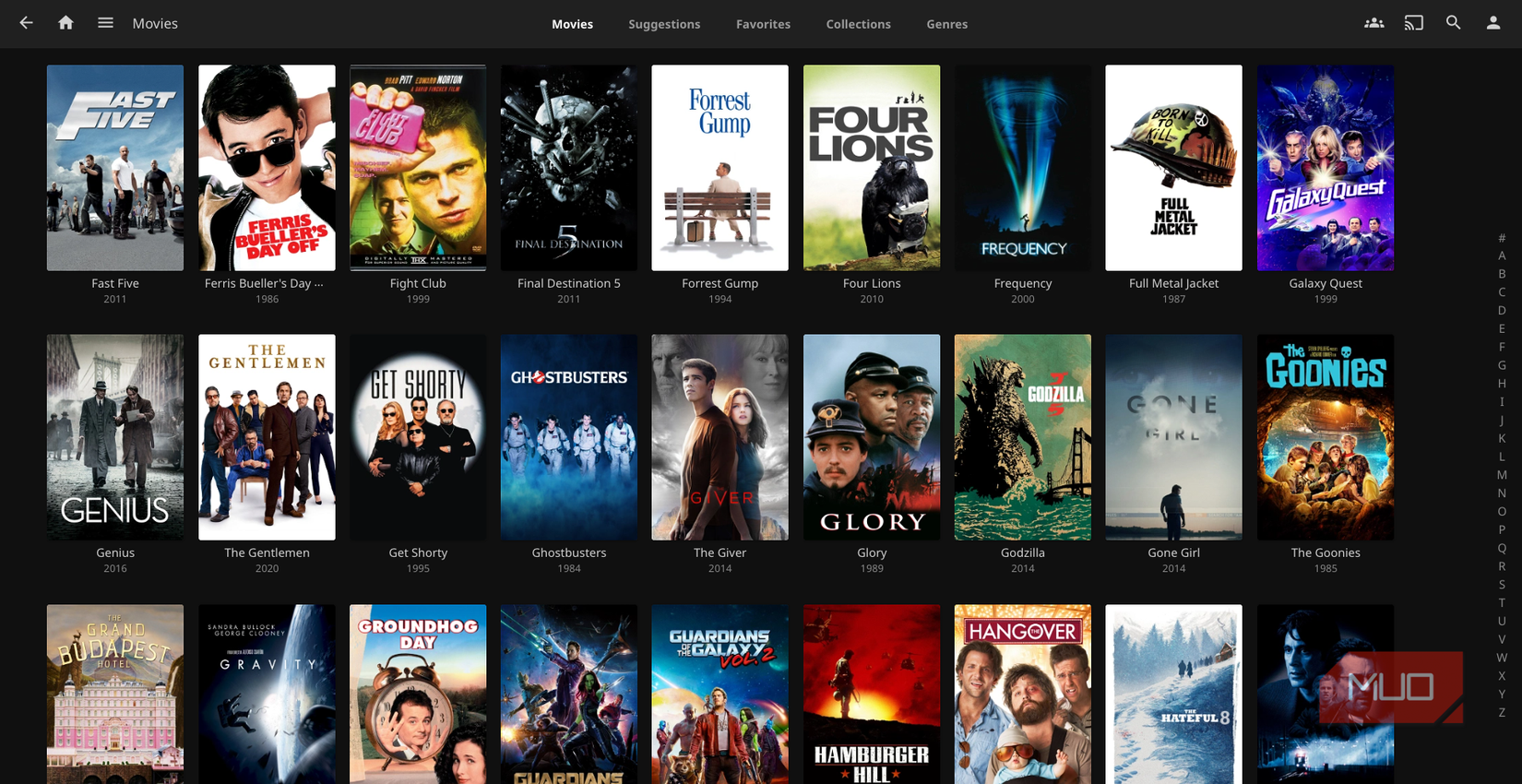Click the 'Forrest Gump' title link
Screen dimensions: 1522x784
[x=720, y=283]
